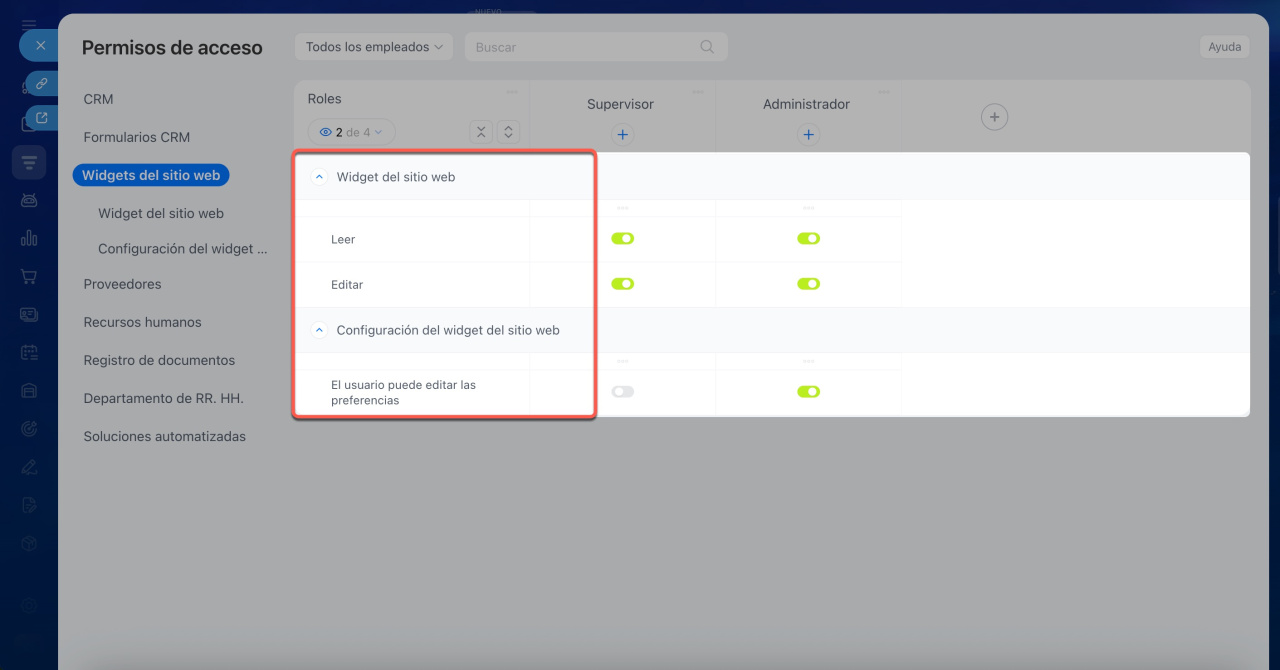Open the Recursos humanos section

[142, 322]
